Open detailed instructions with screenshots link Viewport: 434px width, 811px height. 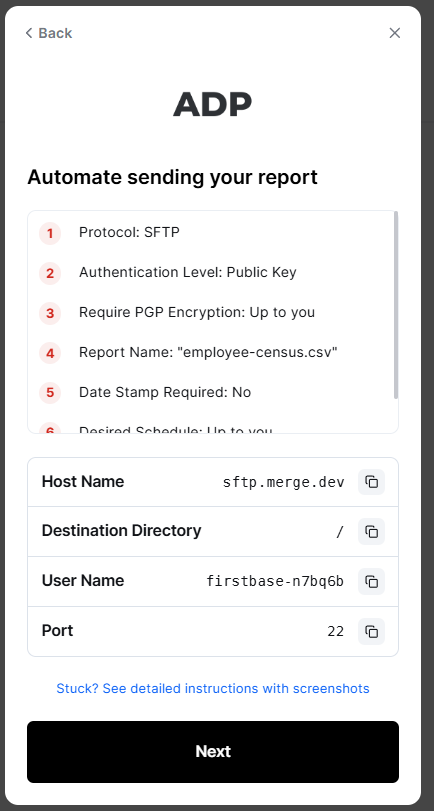pyautogui.click(x=213, y=689)
